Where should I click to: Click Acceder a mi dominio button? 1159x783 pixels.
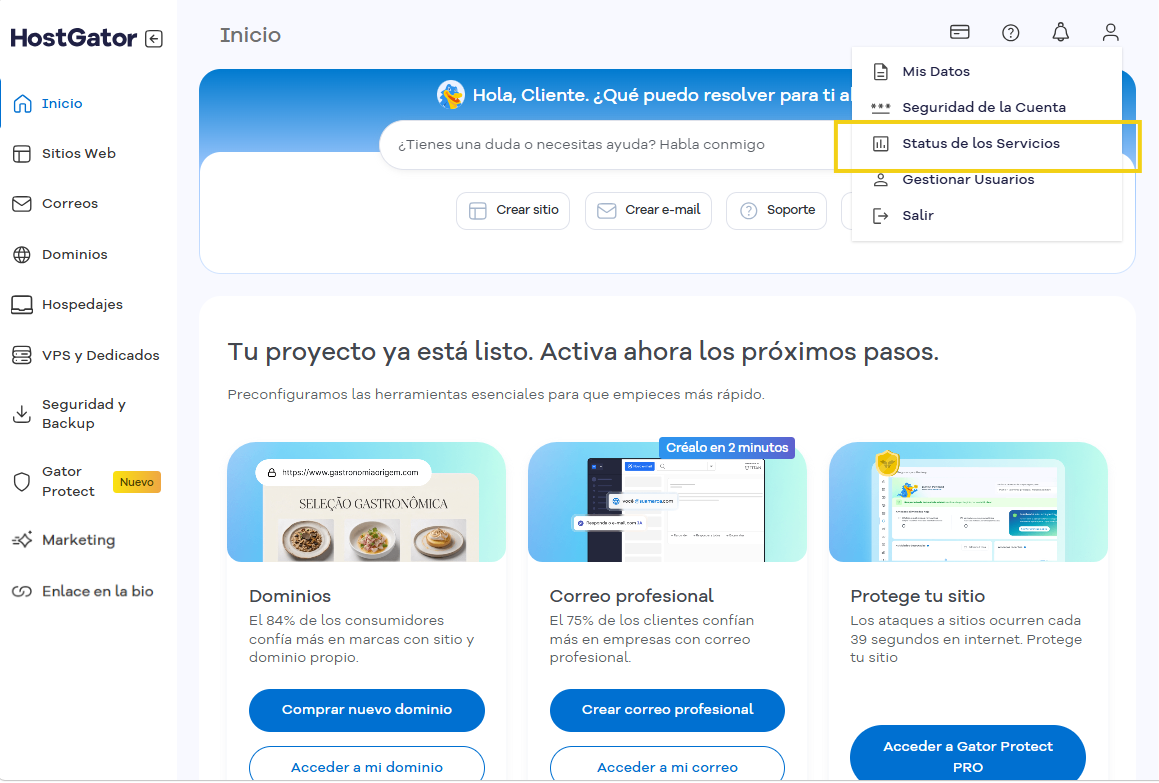pyautogui.click(x=367, y=765)
